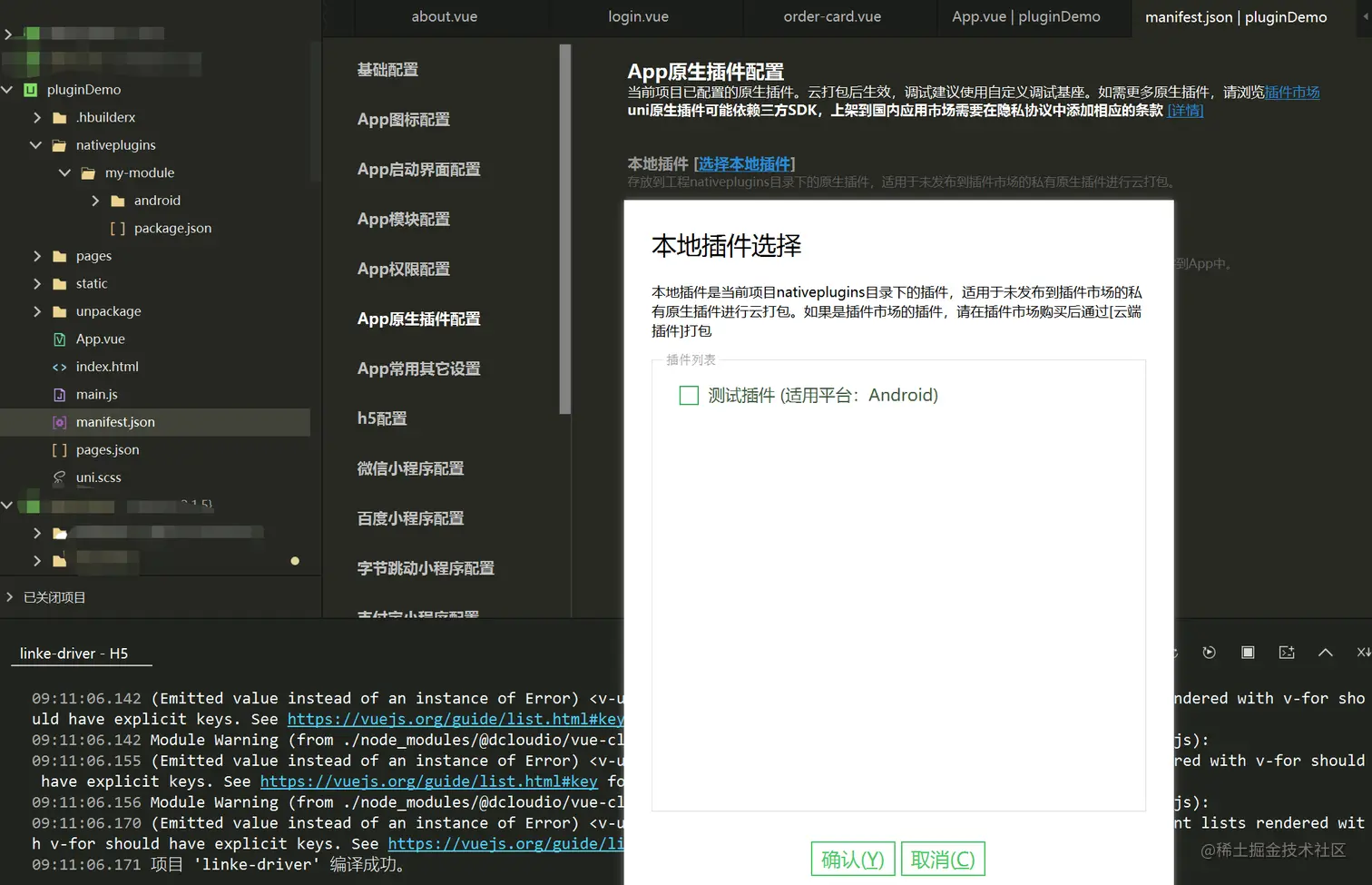Expand the .hbuilderx folder
Viewport: 1372px width, 885px height.
click(x=36, y=118)
